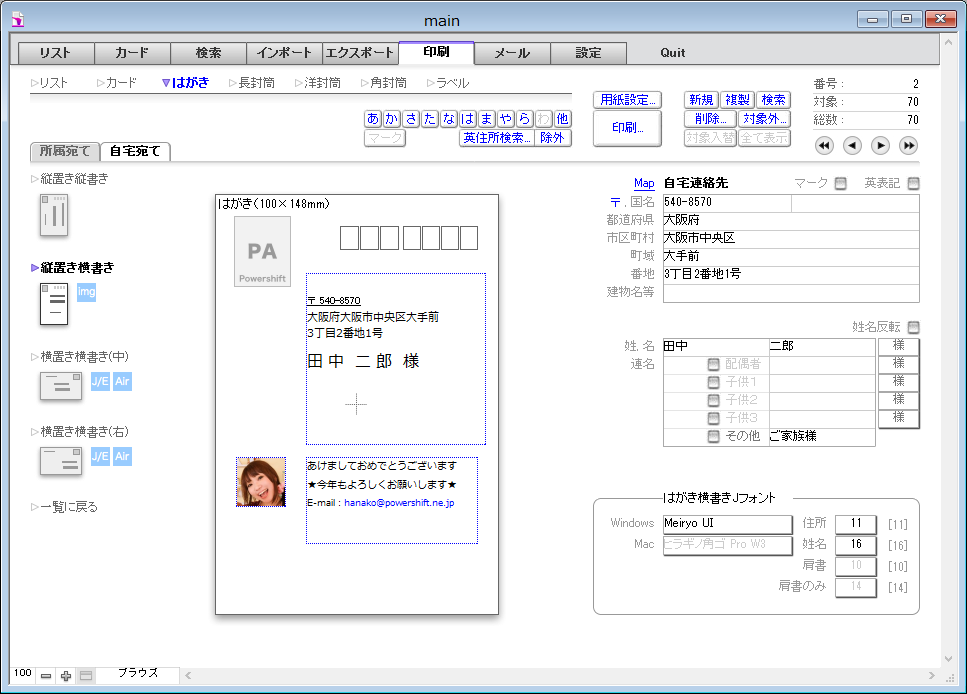Screen dimensions: 967x694
Task: Check the 姓名反転 checkbox
Action: tap(912, 327)
